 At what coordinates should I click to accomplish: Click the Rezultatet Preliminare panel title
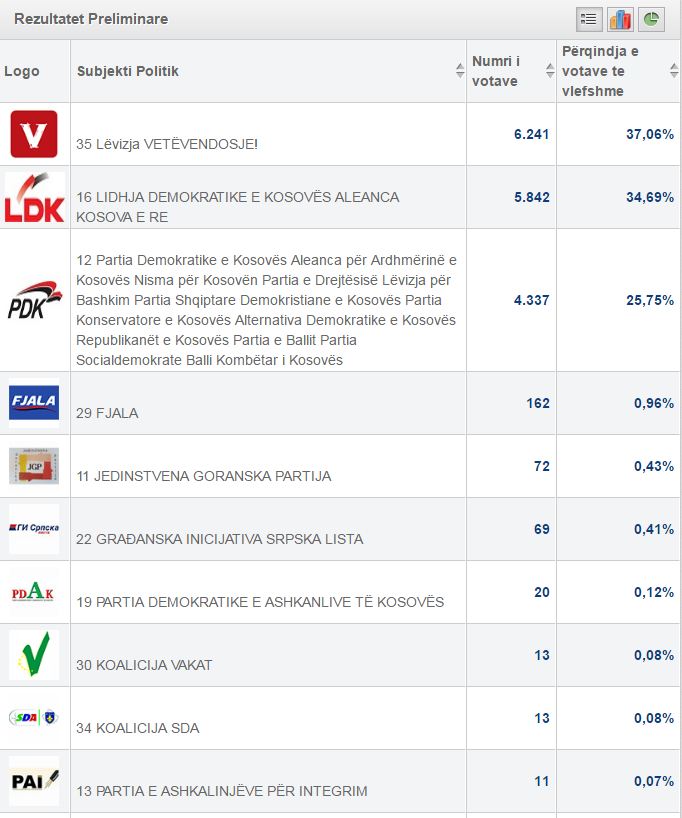click(x=91, y=19)
